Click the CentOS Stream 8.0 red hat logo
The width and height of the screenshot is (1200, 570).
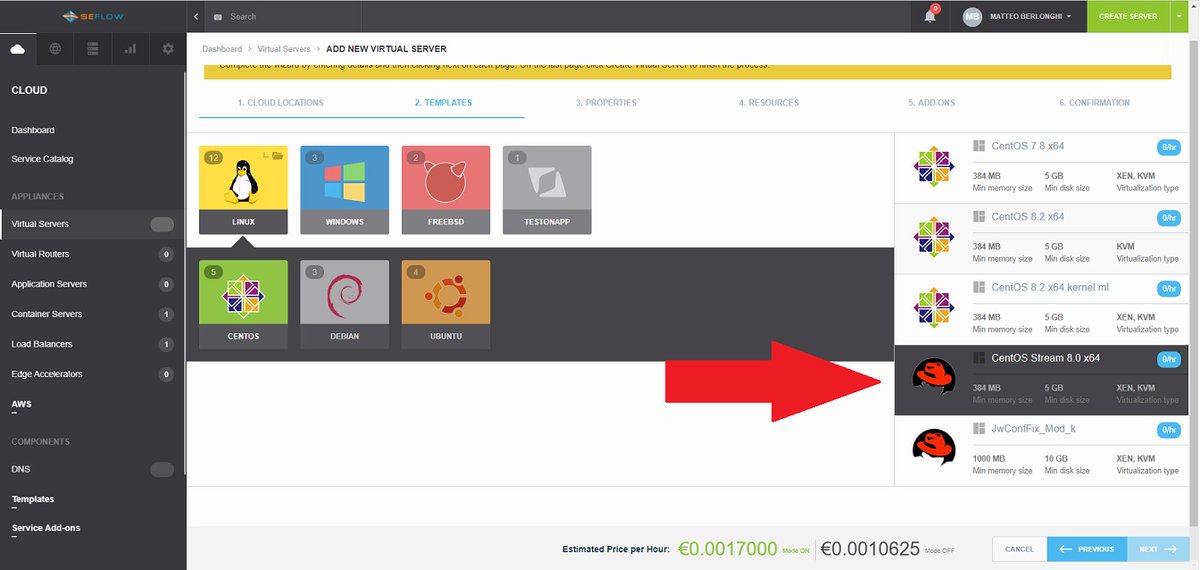(x=934, y=378)
